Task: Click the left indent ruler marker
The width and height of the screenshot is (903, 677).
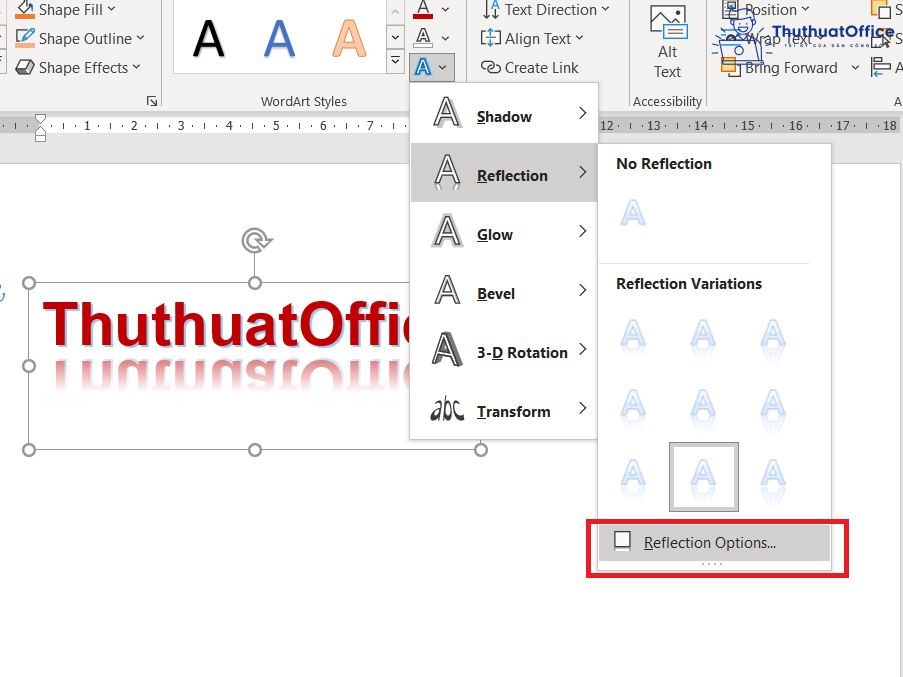Action: 40,136
